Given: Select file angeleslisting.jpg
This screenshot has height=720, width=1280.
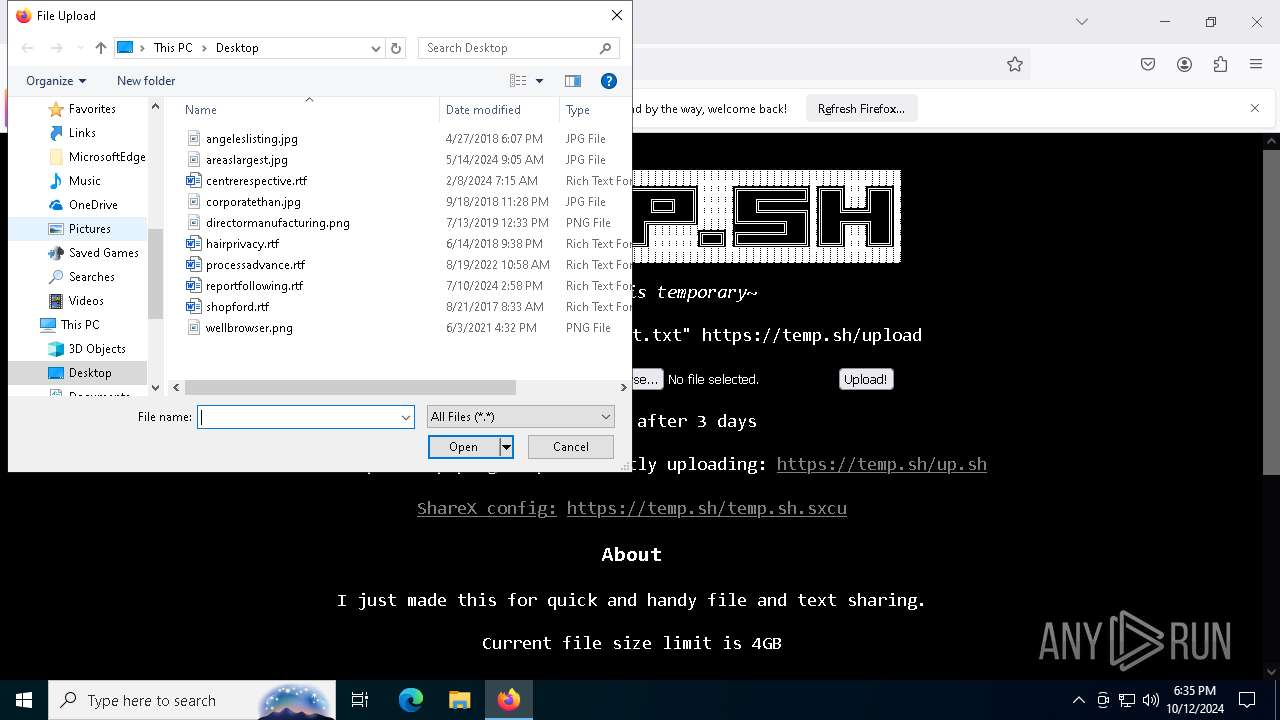Looking at the screenshot, I should click(x=251, y=139).
